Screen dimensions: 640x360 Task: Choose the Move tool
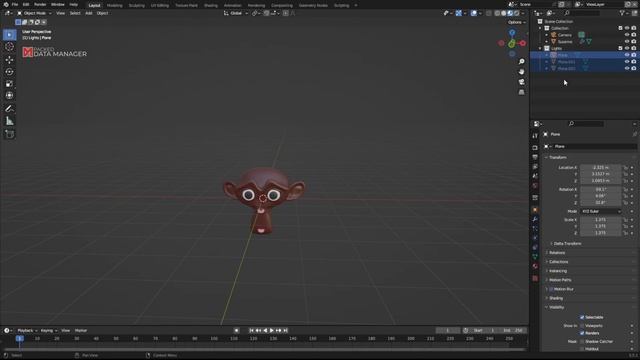pyautogui.click(x=9, y=60)
